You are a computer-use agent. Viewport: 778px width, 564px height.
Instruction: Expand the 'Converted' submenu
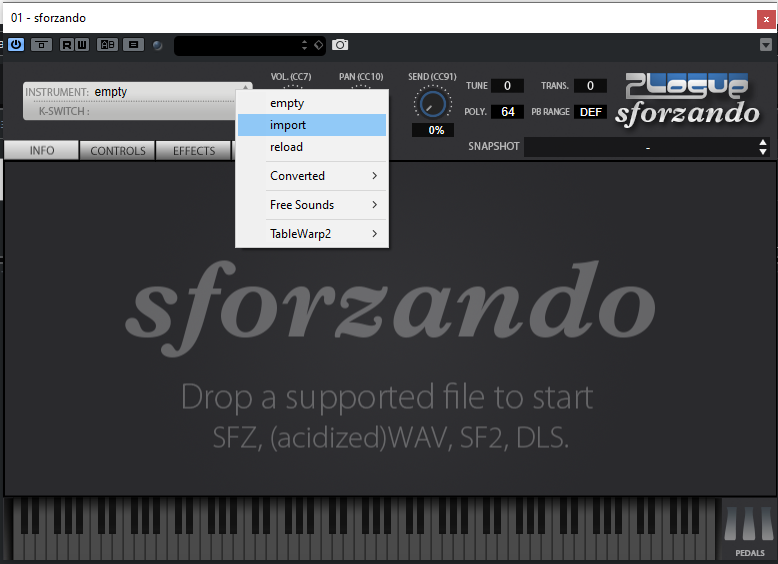pyautogui.click(x=312, y=176)
